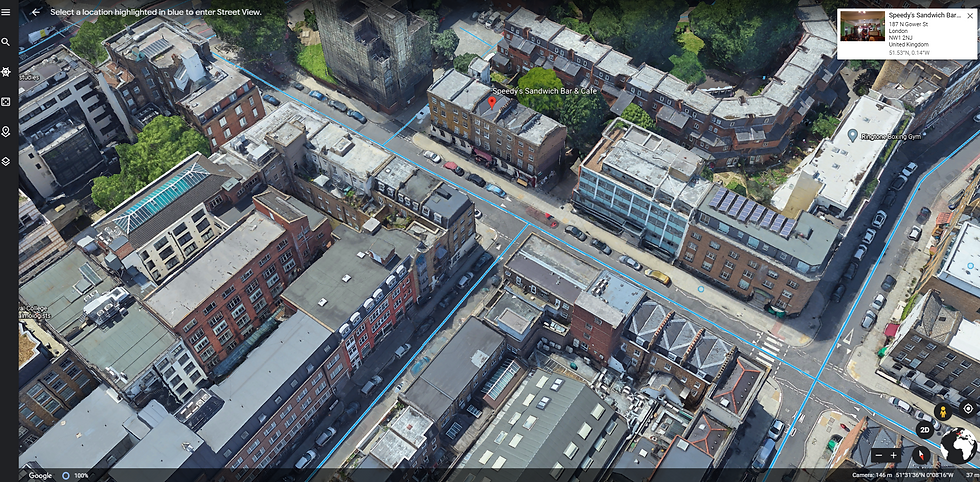
Task: Click the red Speedy's map pin
Action: point(492,103)
